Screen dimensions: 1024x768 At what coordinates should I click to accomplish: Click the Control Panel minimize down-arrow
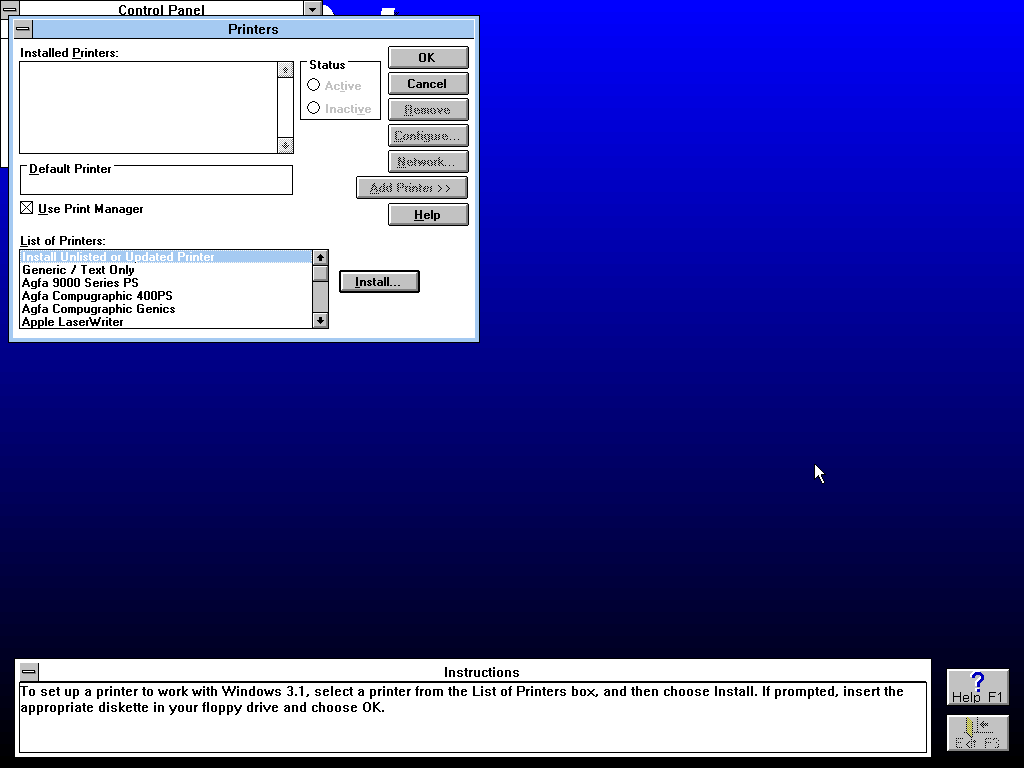(x=313, y=9)
